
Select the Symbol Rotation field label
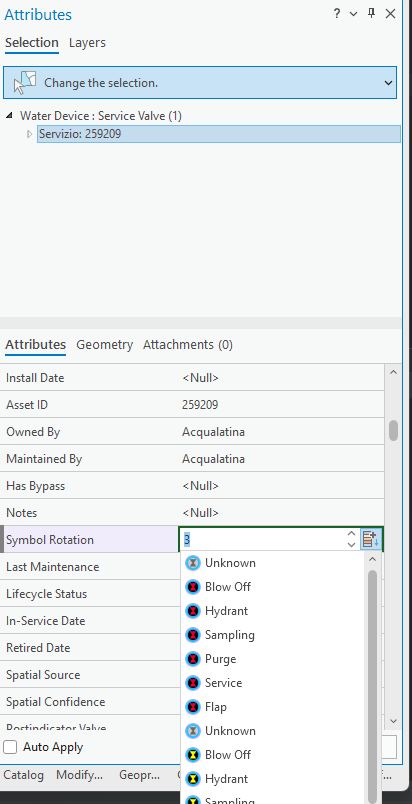click(x=50, y=540)
